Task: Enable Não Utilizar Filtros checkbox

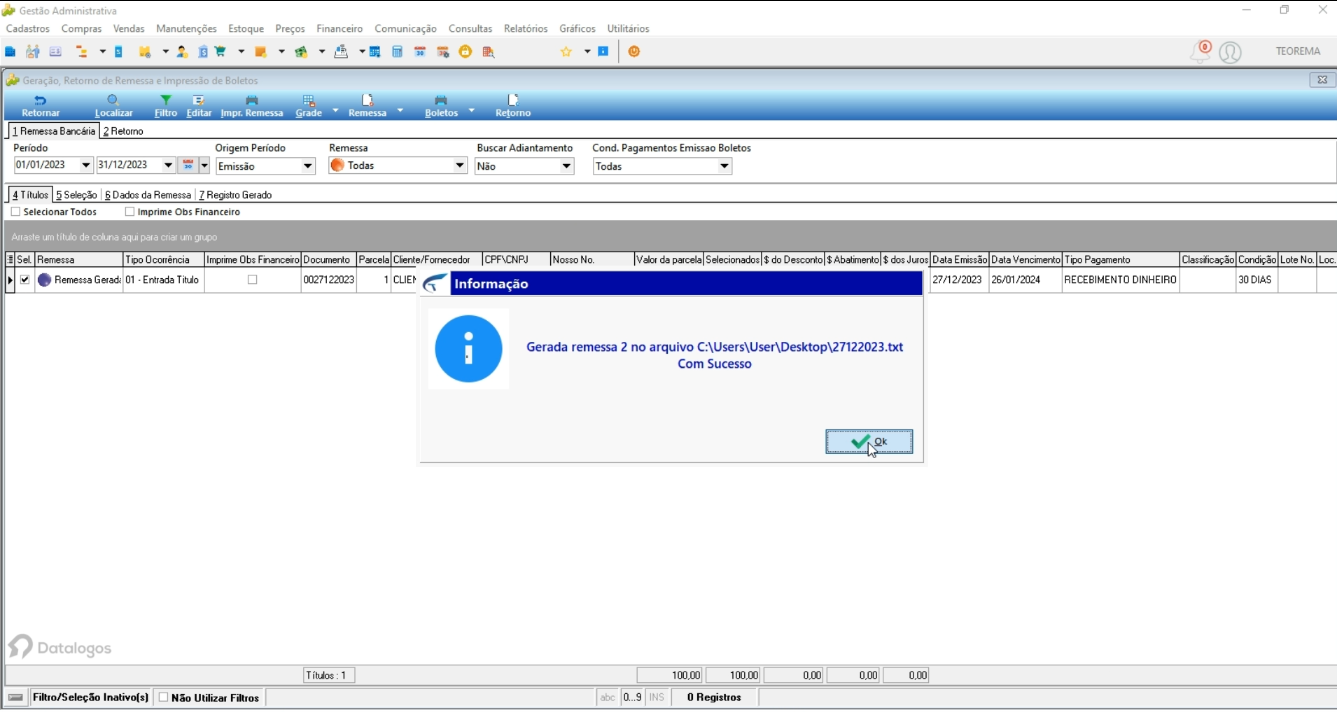Action: 164,697
